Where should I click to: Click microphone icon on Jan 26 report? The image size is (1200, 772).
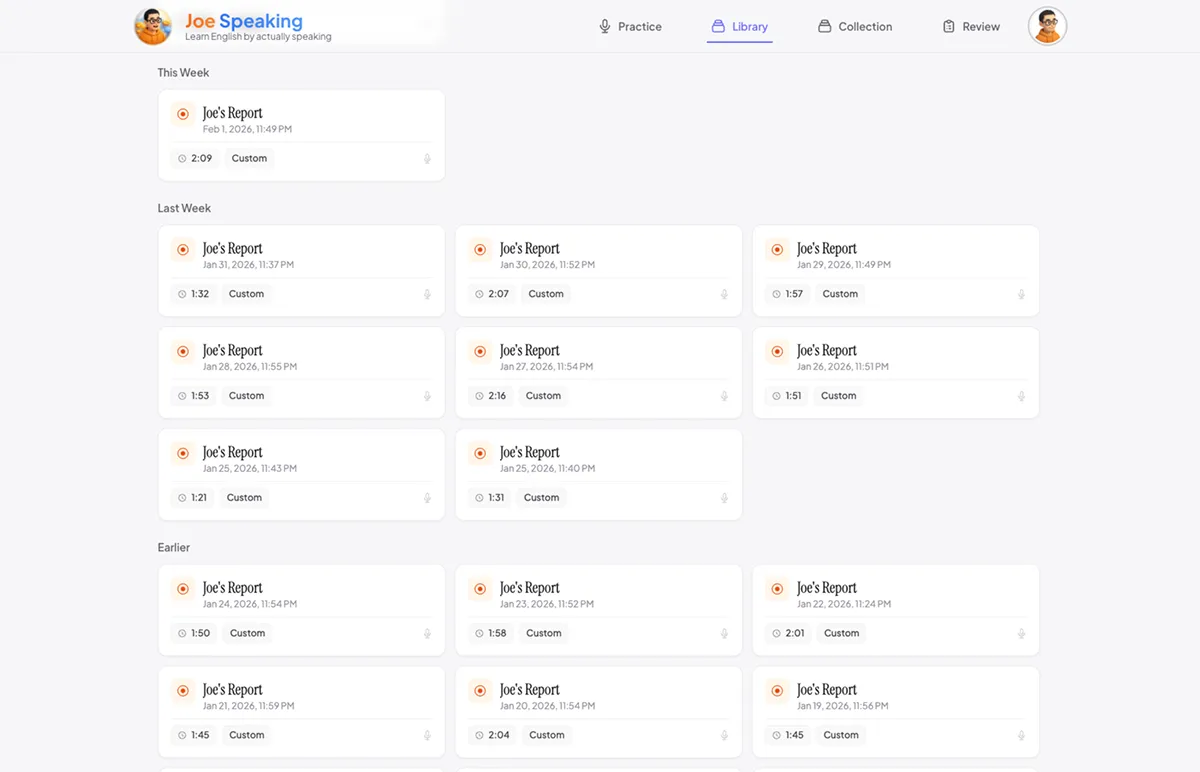point(1021,397)
